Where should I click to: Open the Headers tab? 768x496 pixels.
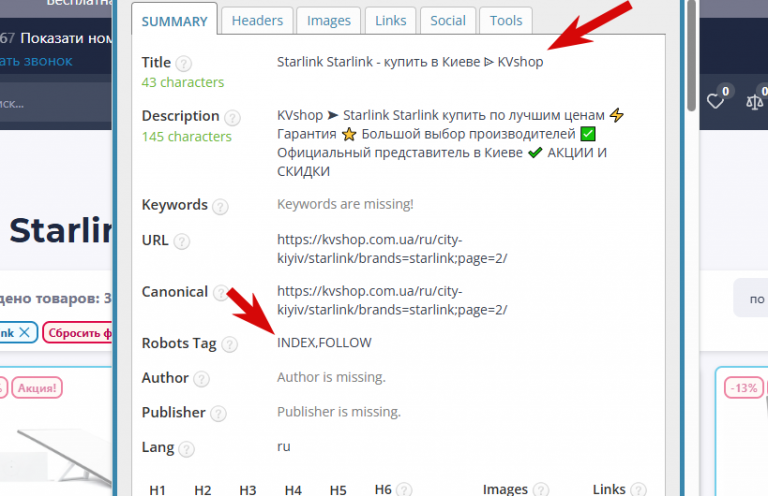pyautogui.click(x=257, y=21)
